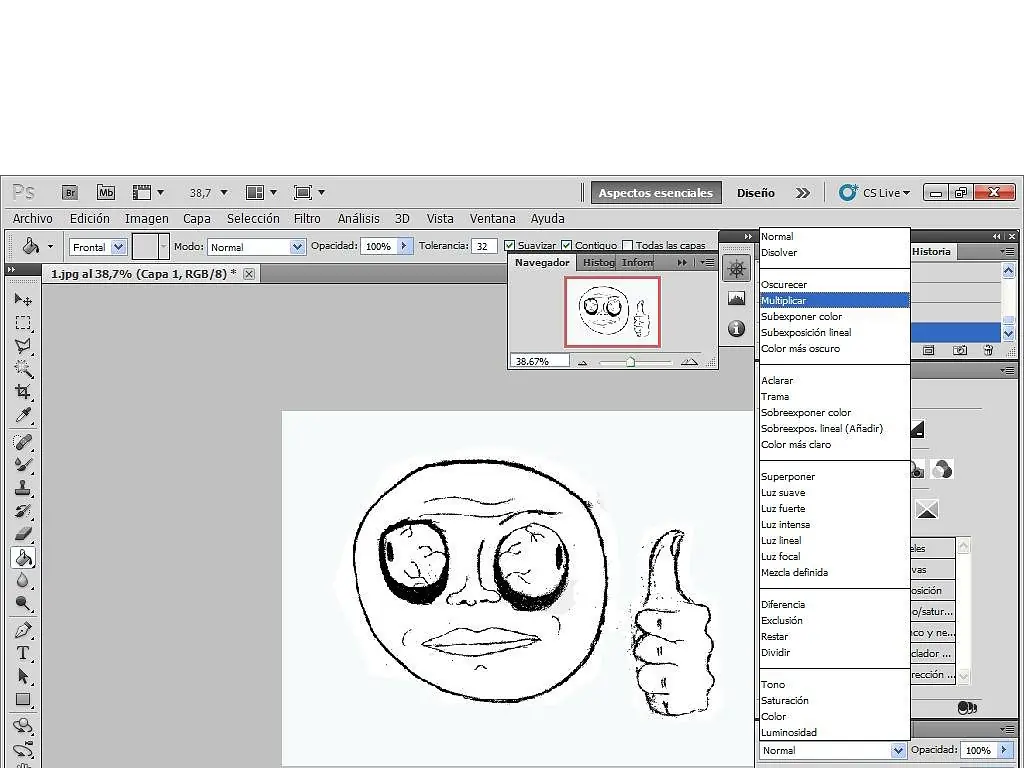Image resolution: width=1024 pixels, height=768 pixels.
Task: Select the Path Selection tool
Action: [x=23, y=677]
